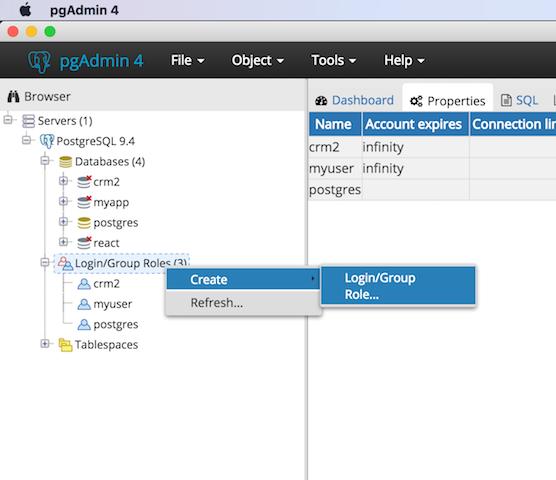556x480 pixels.
Task: Select the myuser row in properties table
Action: 432,168
